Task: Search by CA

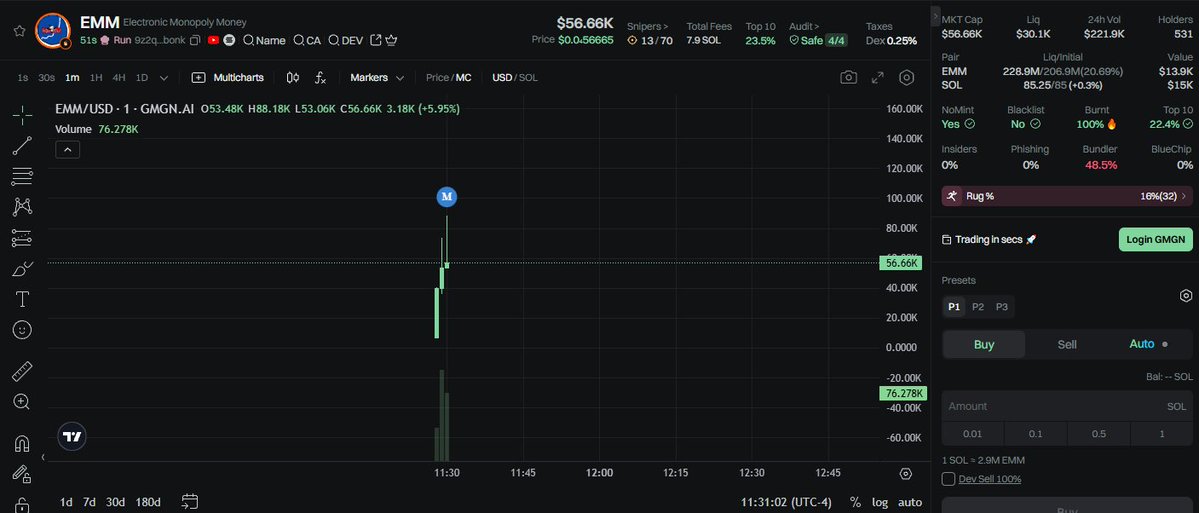Action: [x=307, y=41]
